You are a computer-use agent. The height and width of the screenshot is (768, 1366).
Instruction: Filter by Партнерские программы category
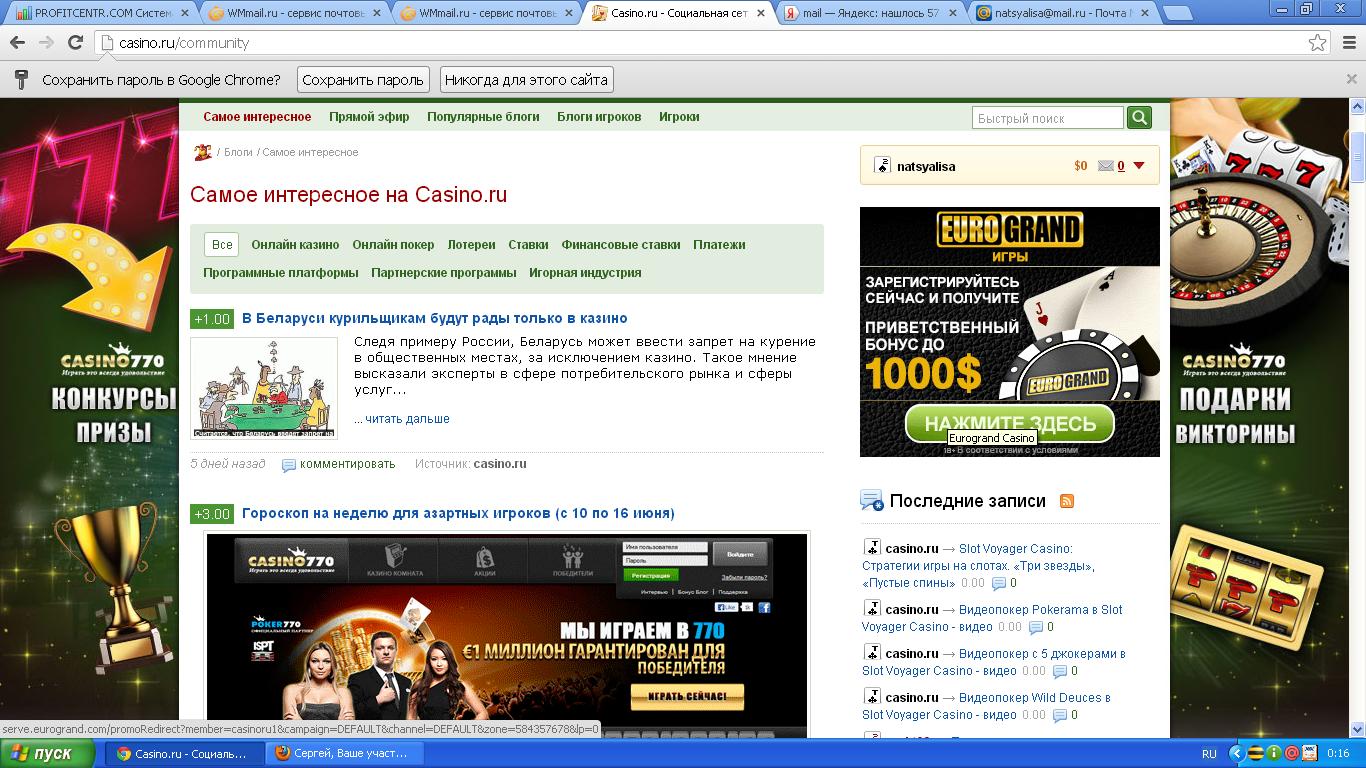[444, 273]
